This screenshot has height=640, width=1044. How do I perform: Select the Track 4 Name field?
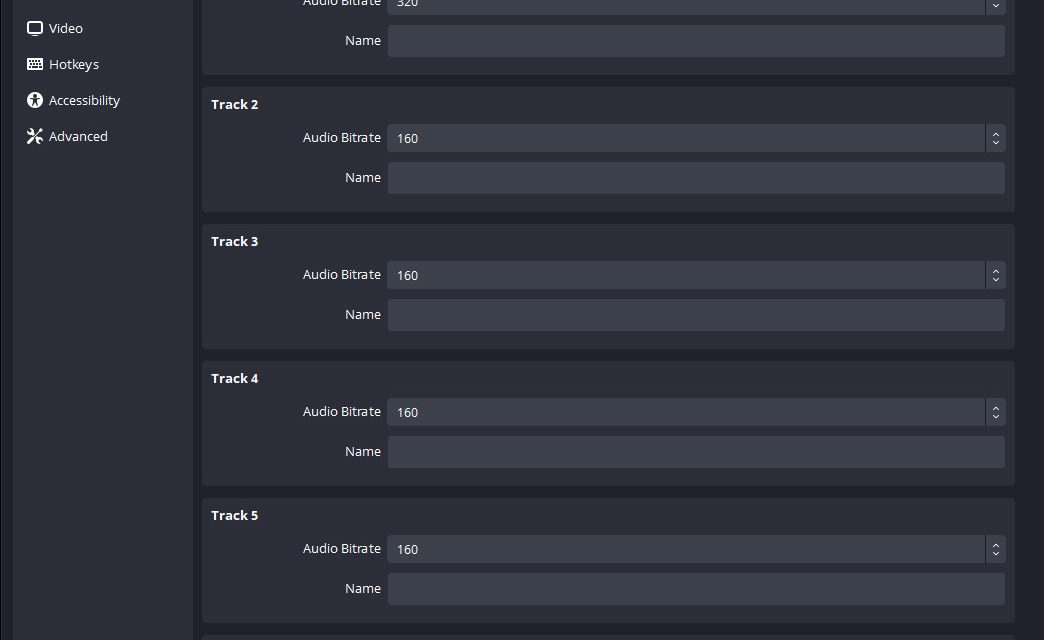(696, 452)
